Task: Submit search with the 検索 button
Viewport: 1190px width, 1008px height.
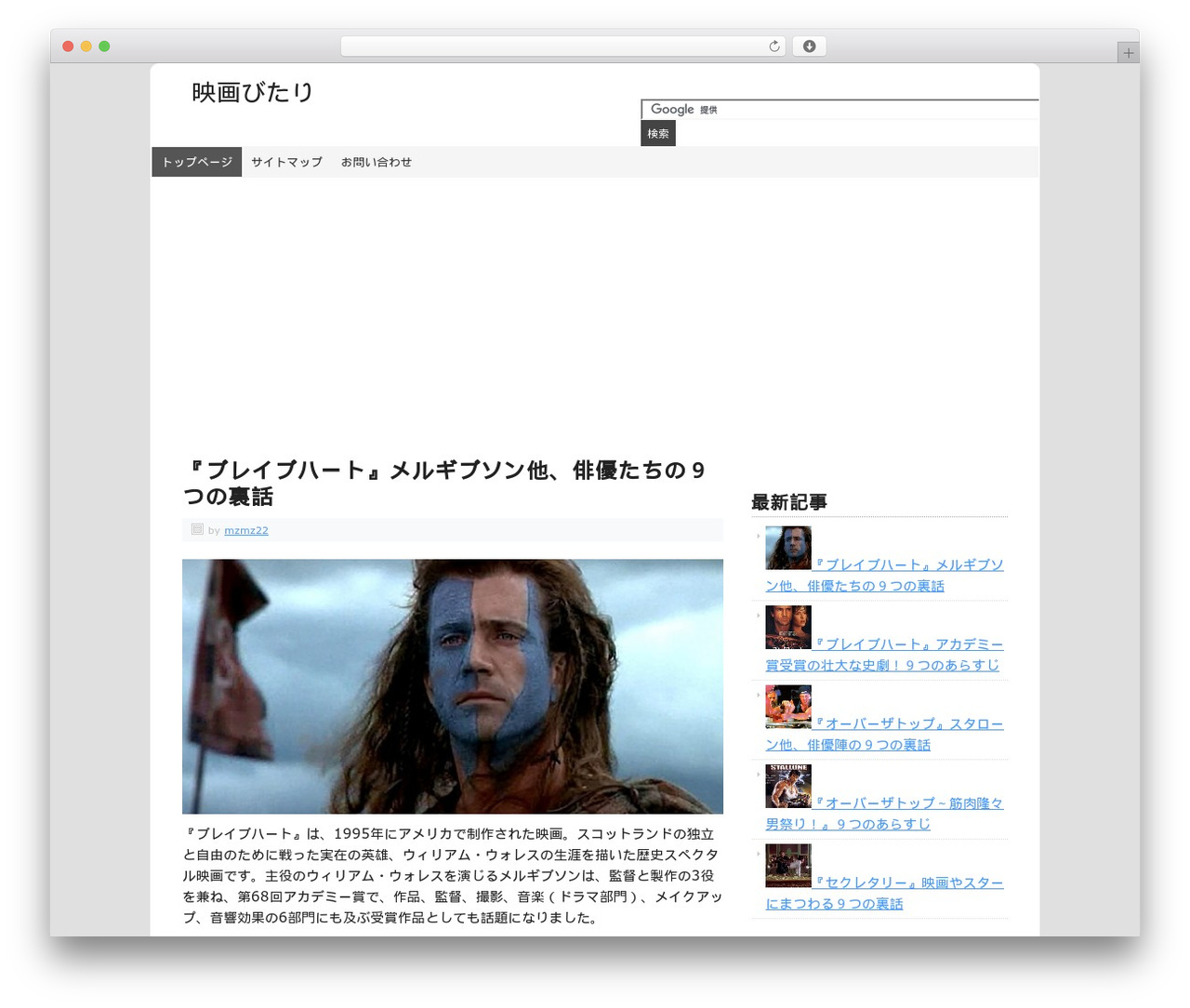Action: [x=658, y=134]
